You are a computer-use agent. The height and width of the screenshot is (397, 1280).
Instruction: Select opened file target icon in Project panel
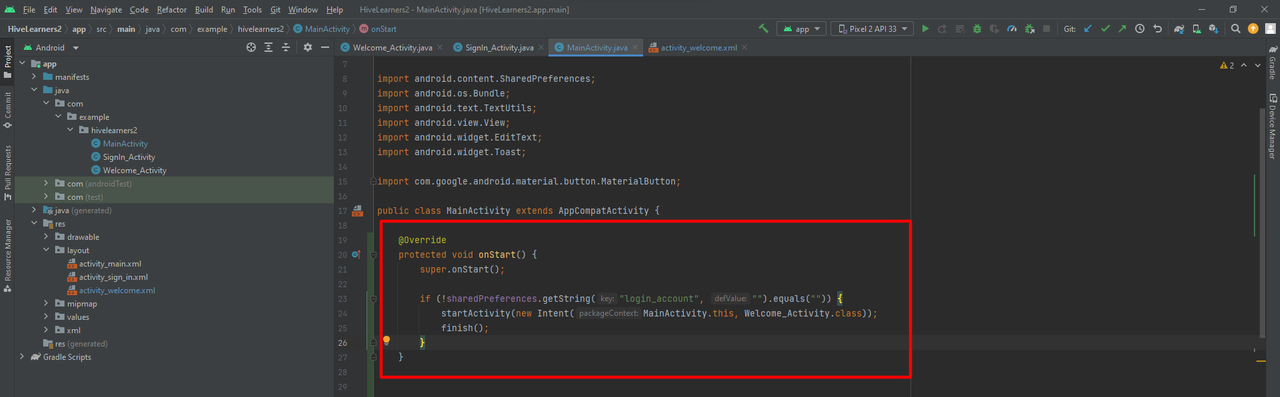tap(251, 47)
